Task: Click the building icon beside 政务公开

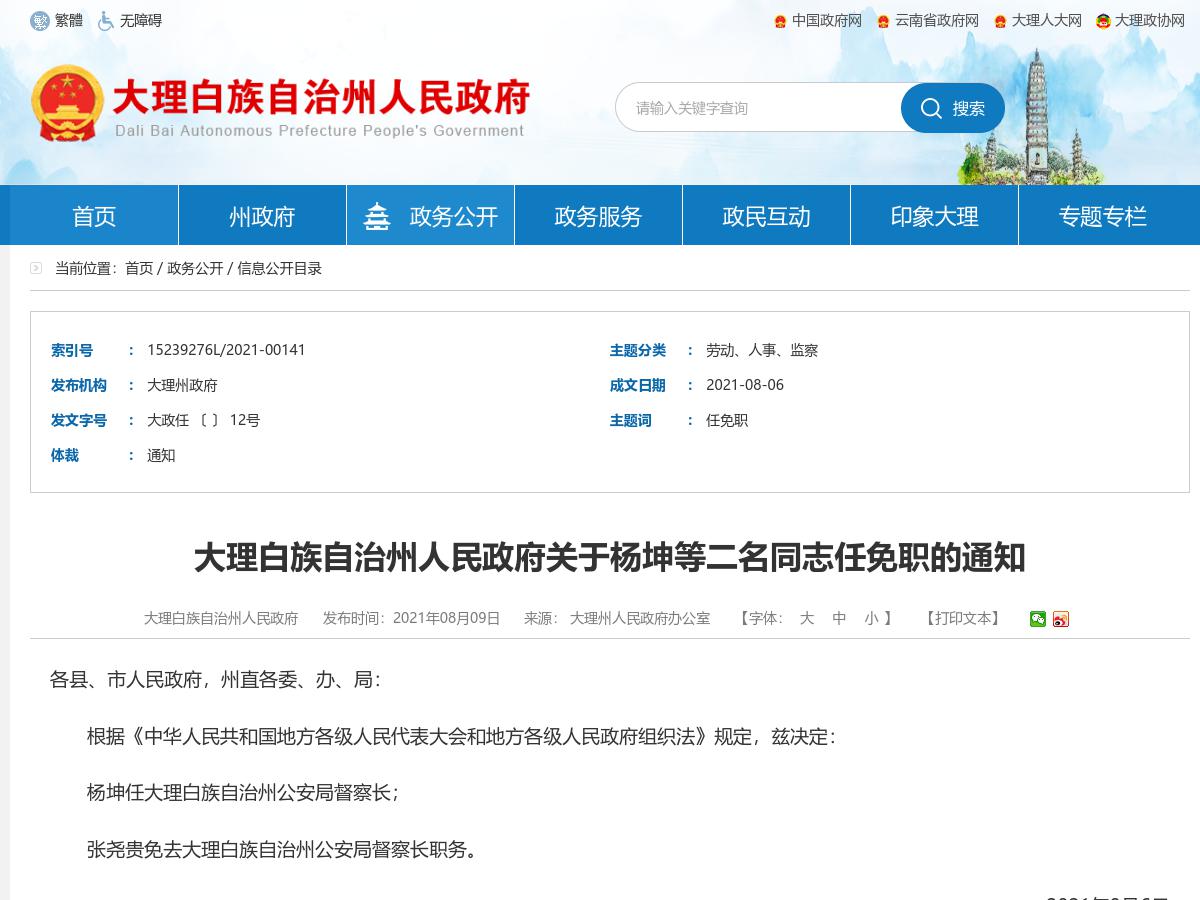Action: tap(377, 214)
